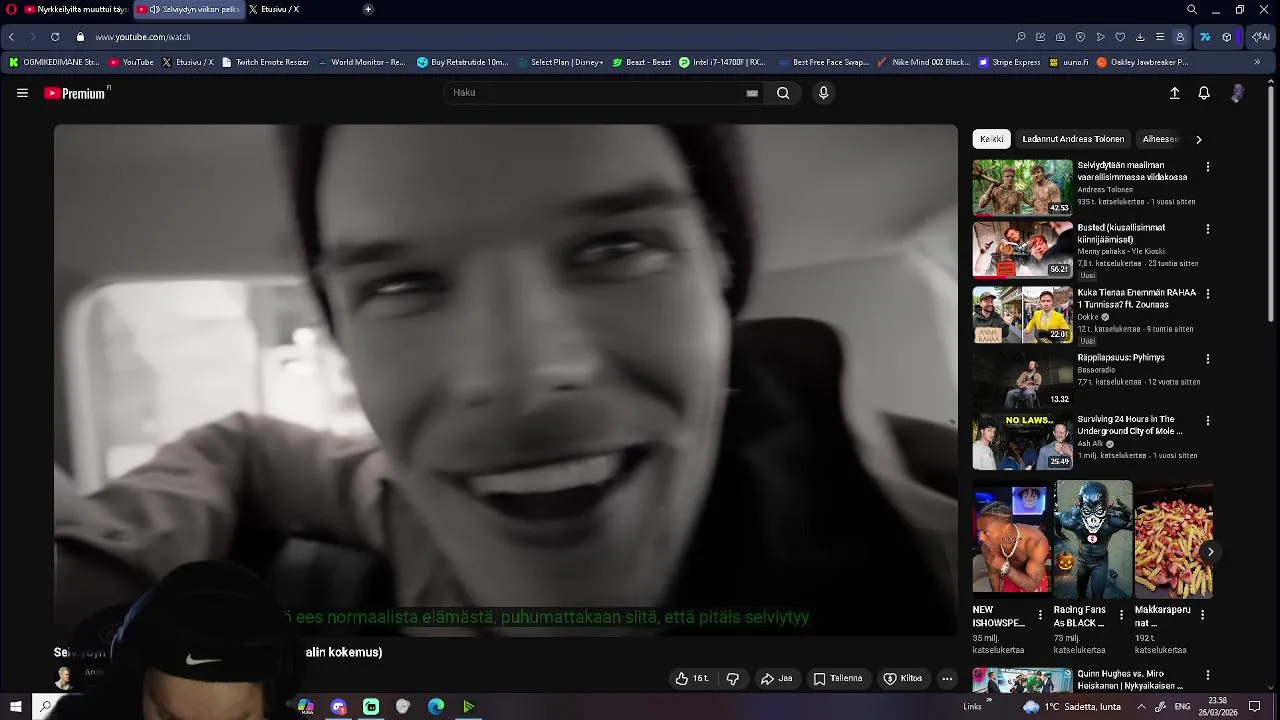Open options for Selviydytään maailman video

pyautogui.click(x=1207, y=167)
